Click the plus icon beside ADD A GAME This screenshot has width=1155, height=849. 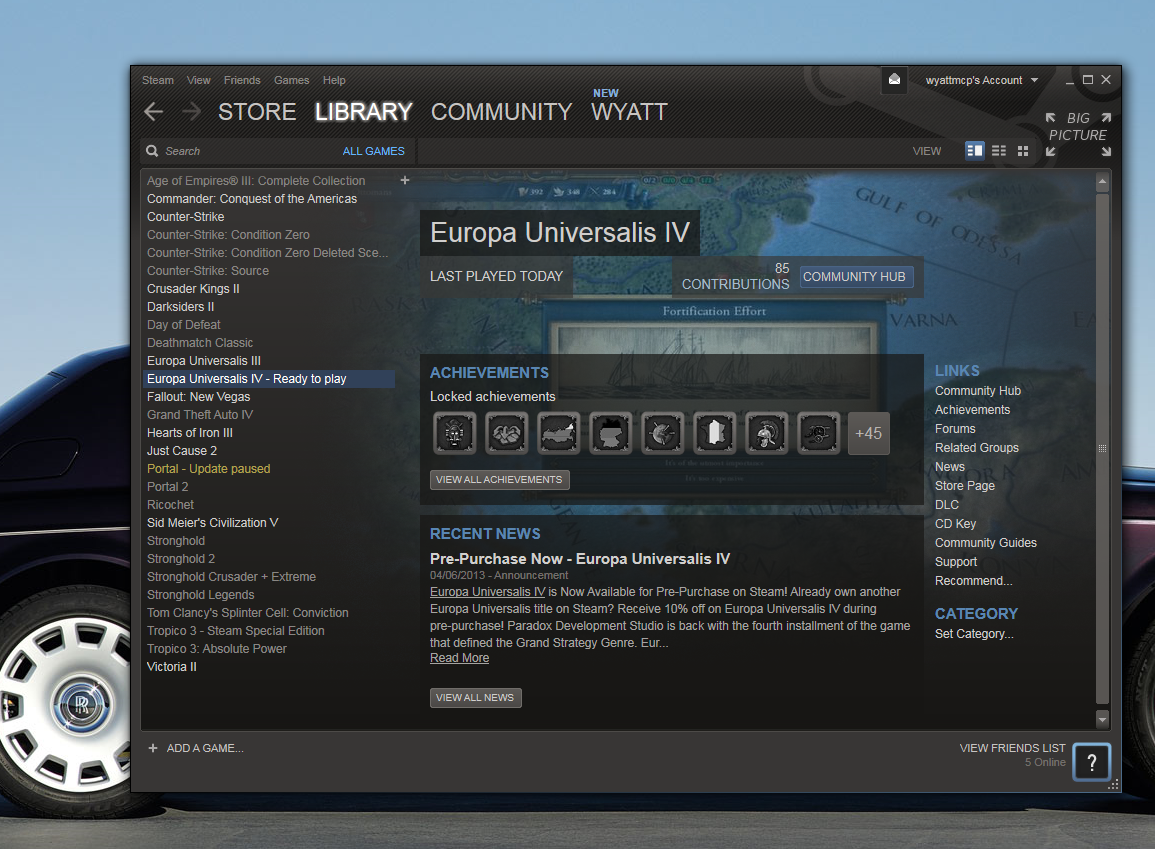pyautogui.click(x=153, y=748)
